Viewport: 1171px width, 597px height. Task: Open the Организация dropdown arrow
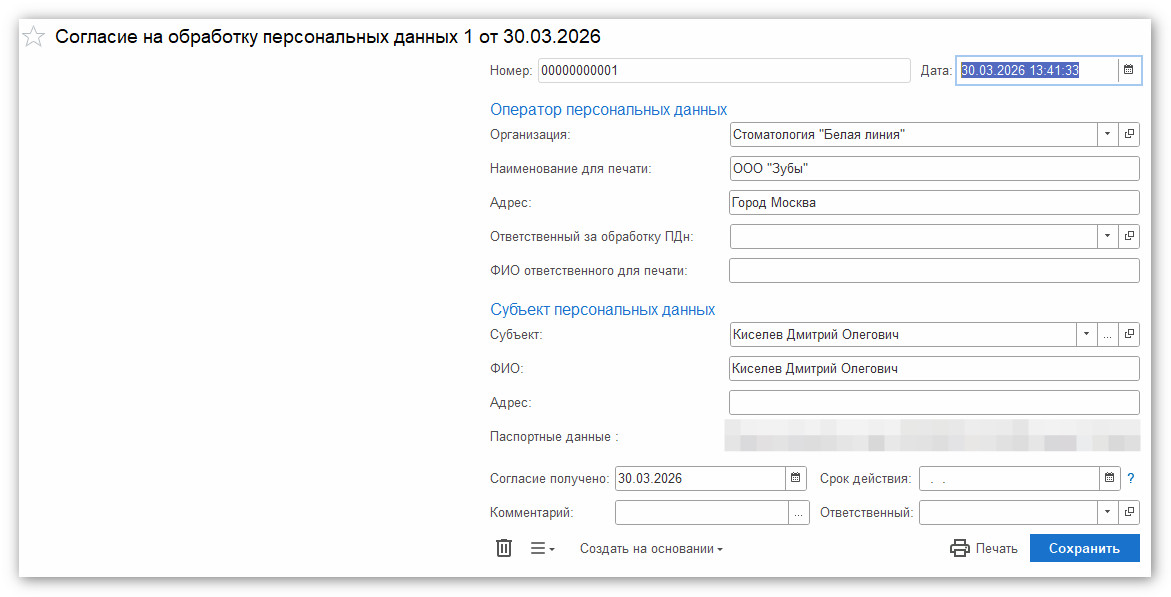[x=1107, y=134]
